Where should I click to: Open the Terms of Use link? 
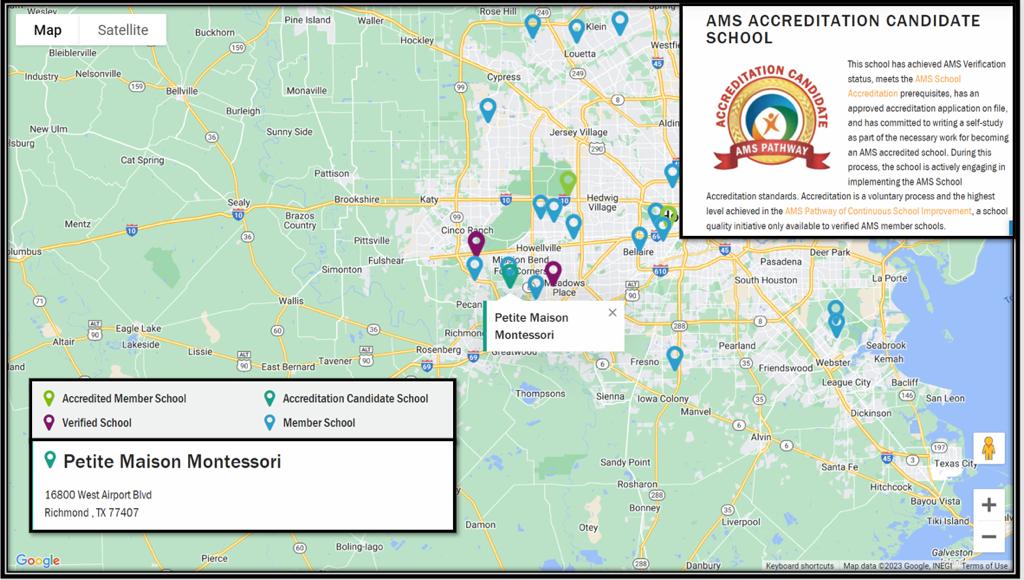point(984,566)
